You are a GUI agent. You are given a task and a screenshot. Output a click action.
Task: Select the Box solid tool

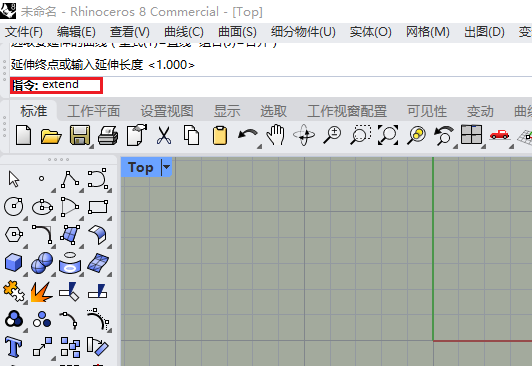pyautogui.click(x=14, y=263)
